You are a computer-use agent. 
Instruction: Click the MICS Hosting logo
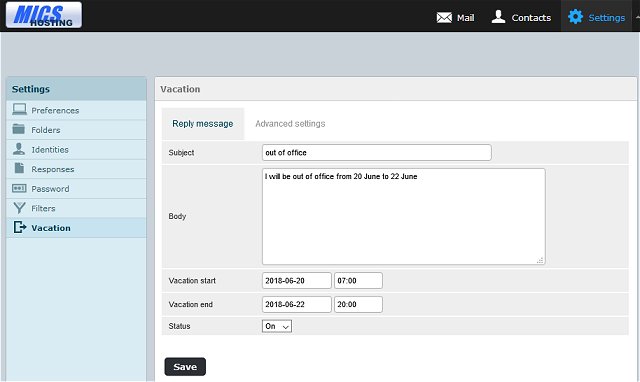(x=44, y=15)
